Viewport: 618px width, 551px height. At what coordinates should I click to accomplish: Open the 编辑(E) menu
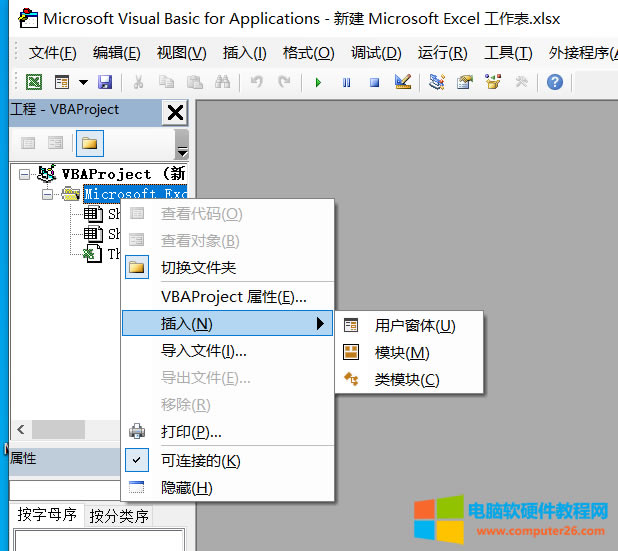pyautogui.click(x=116, y=53)
